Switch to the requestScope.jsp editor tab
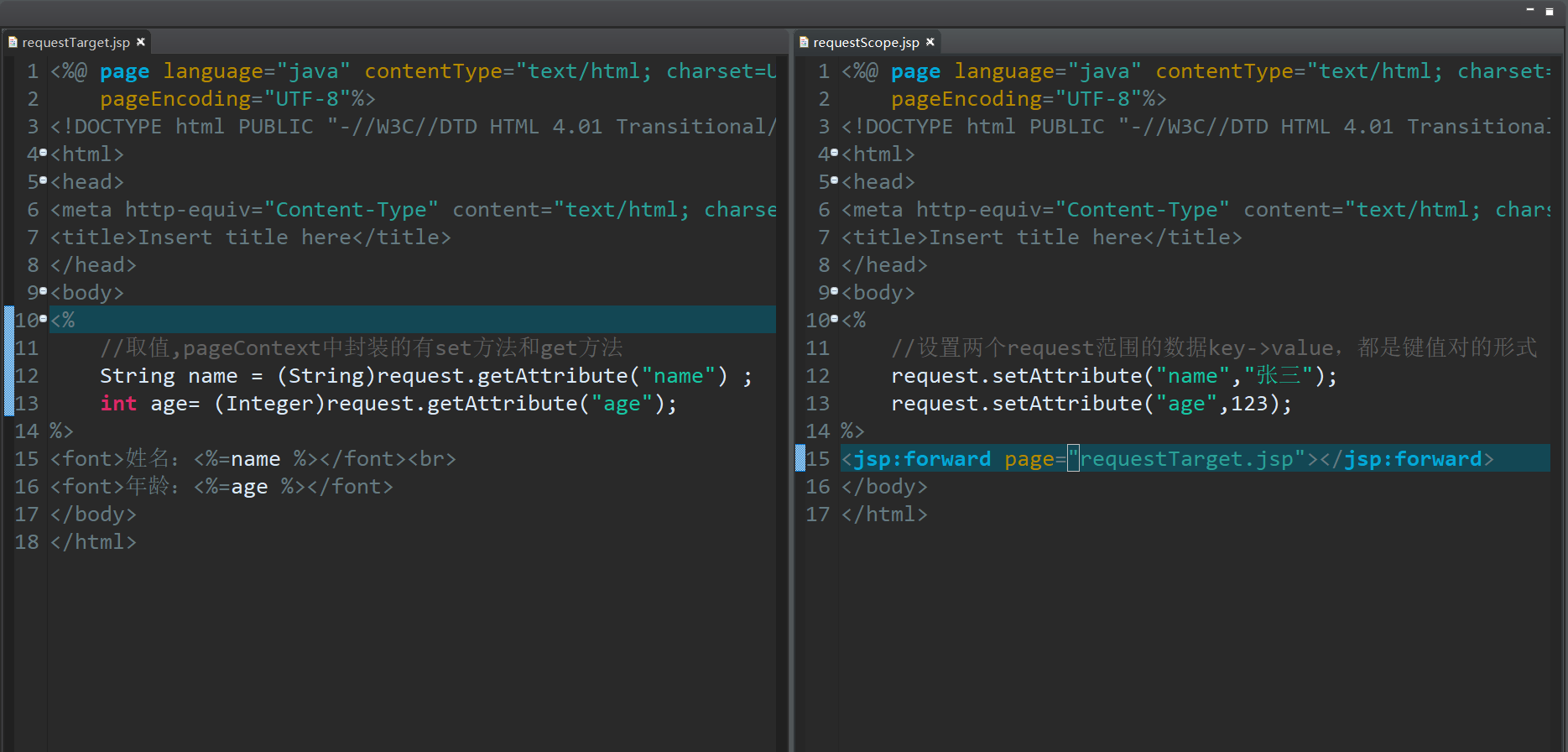The image size is (1568, 752). coord(866,42)
